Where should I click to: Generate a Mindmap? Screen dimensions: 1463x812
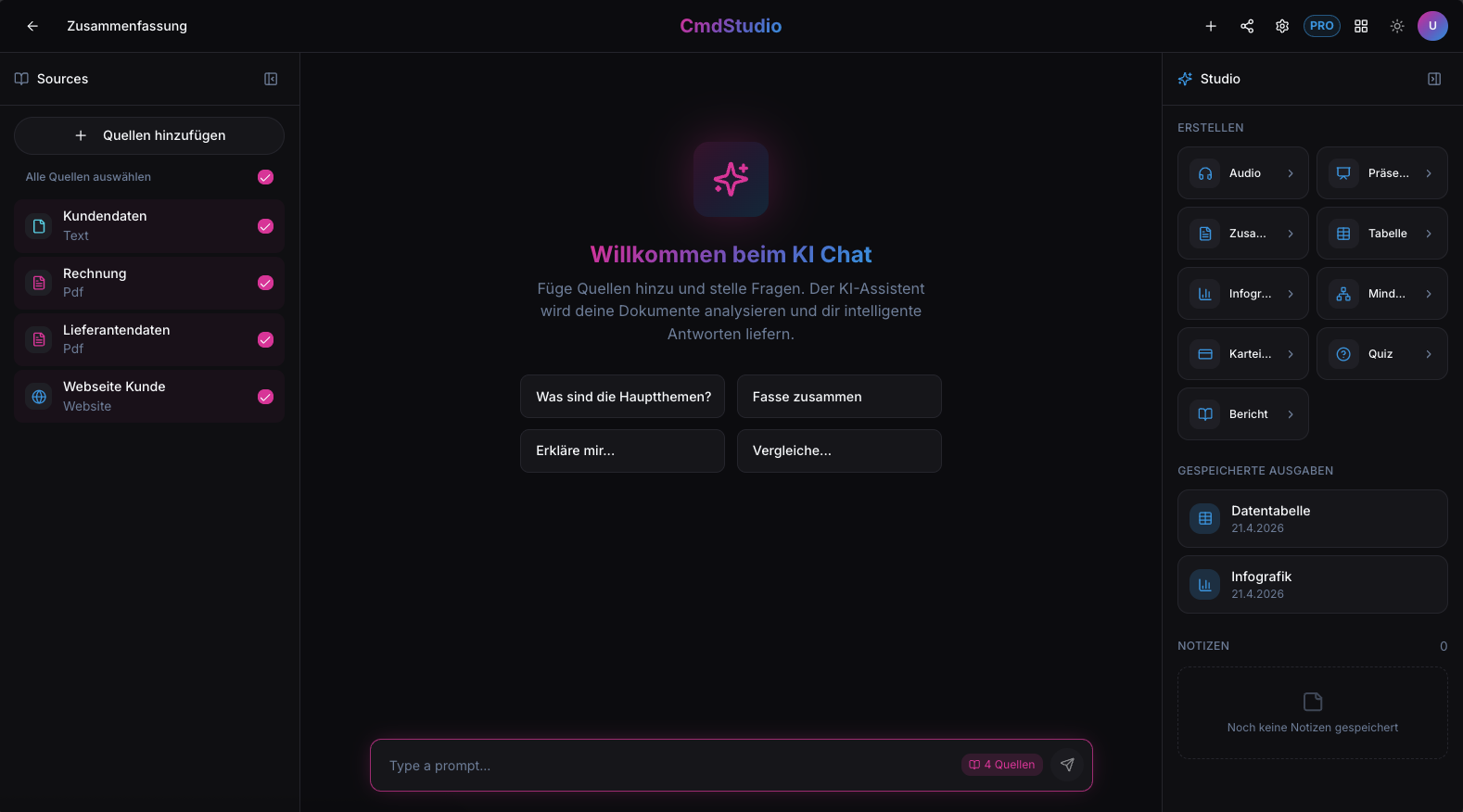(1381, 293)
